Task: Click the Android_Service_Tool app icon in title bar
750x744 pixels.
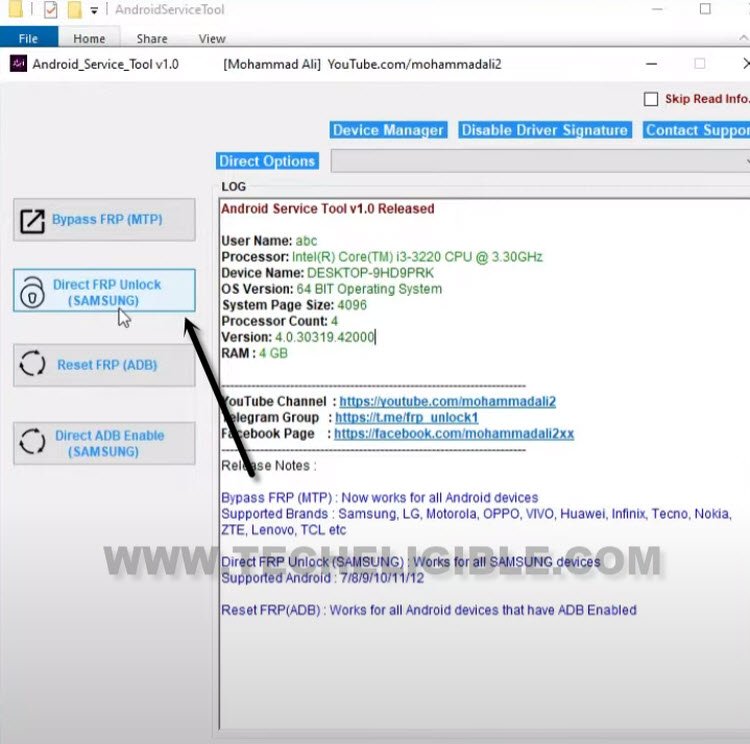Action: [x=18, y=64]
